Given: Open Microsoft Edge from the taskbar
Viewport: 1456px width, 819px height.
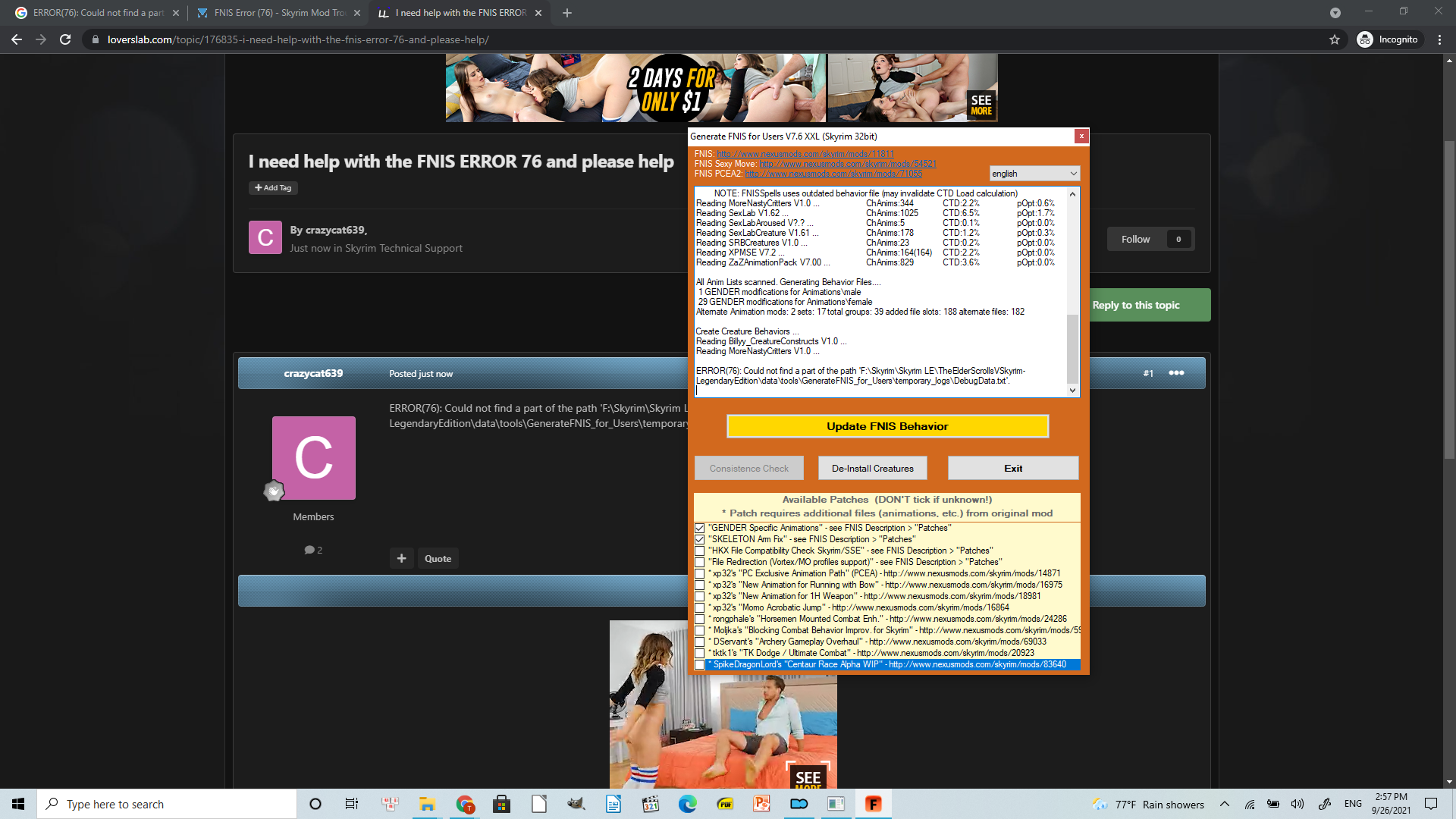Looking at the screenshot, I should (688, 804).
